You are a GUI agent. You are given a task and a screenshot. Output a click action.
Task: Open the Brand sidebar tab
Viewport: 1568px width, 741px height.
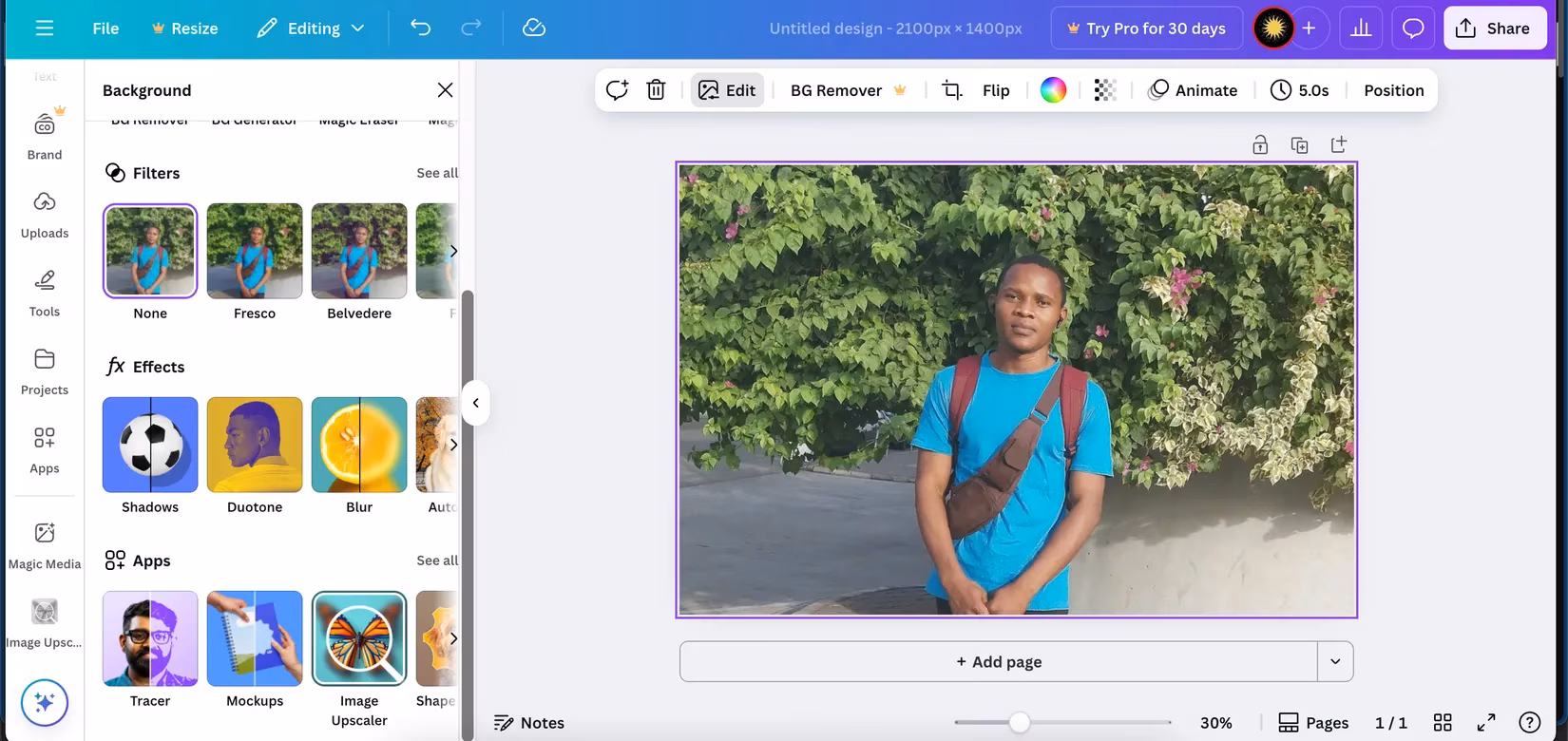point(45,136)
